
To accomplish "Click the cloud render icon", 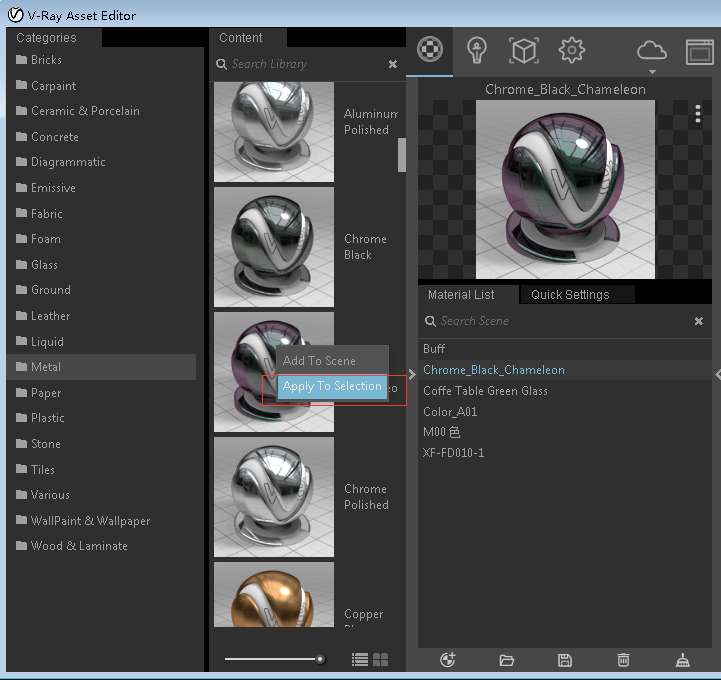I will point(651,50).
